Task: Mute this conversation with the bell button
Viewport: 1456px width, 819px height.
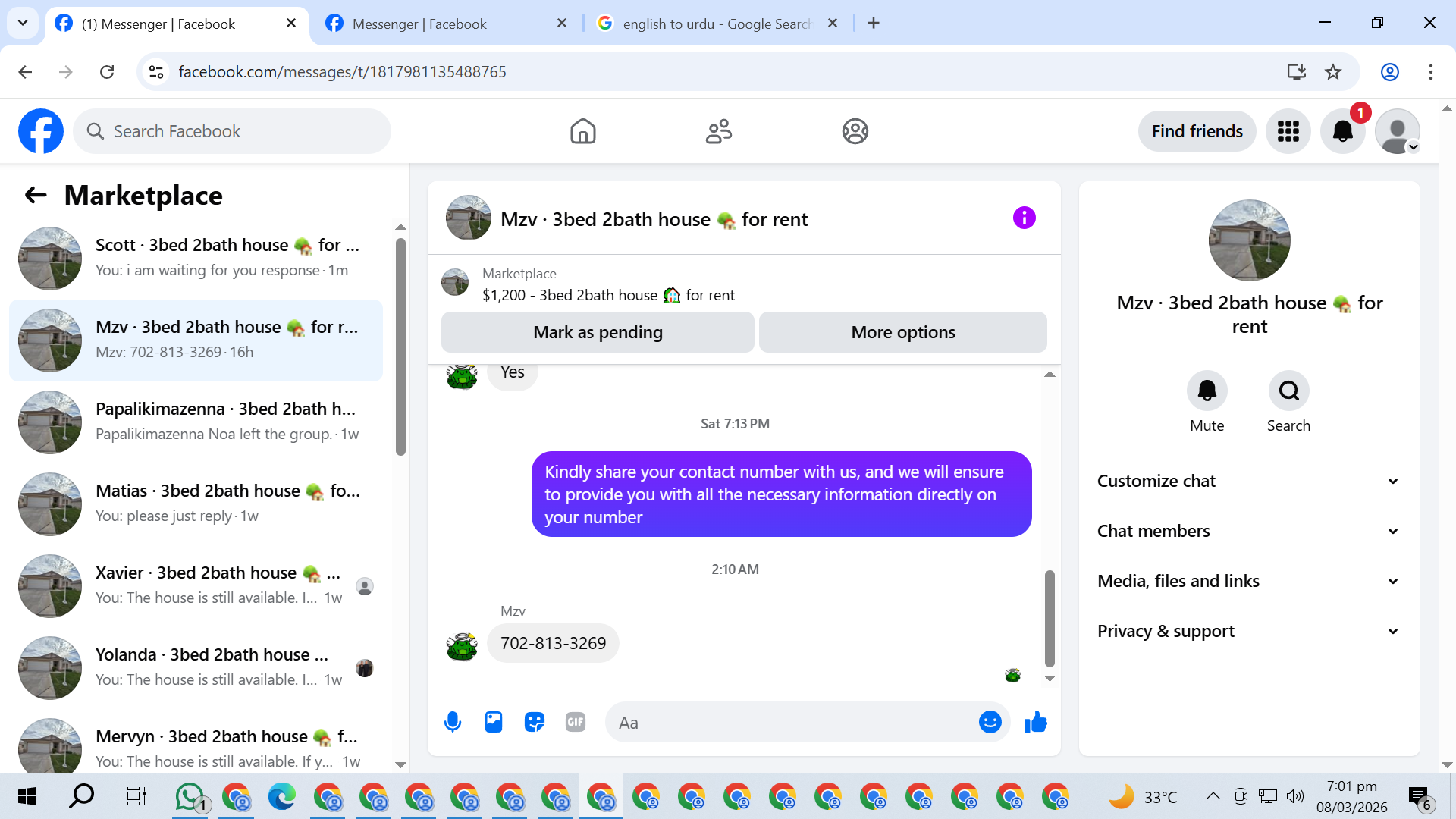Action: point(1207,391)
